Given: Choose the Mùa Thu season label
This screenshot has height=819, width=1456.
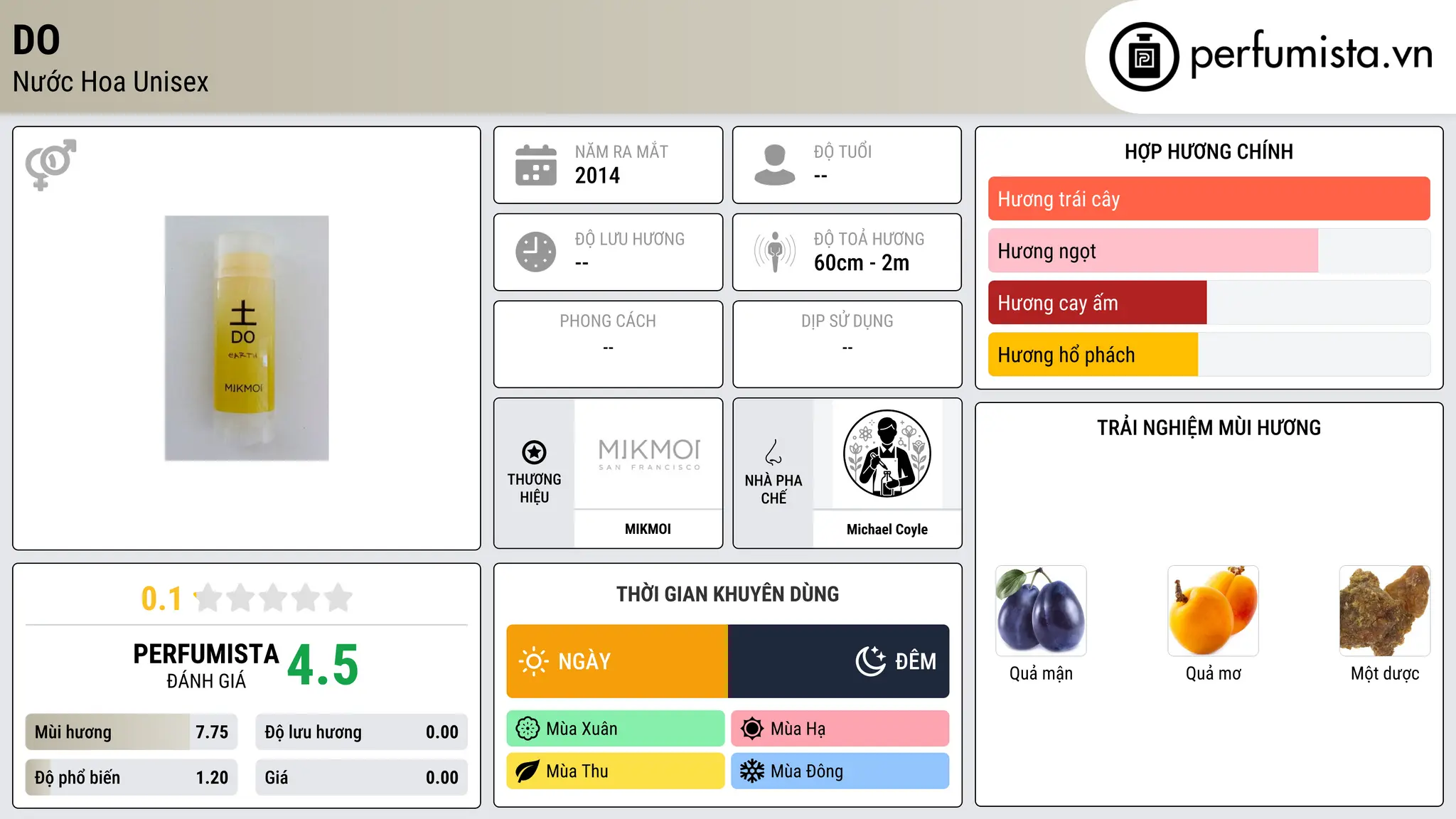Looking at the screenshot, I should [x=616, y=771].
